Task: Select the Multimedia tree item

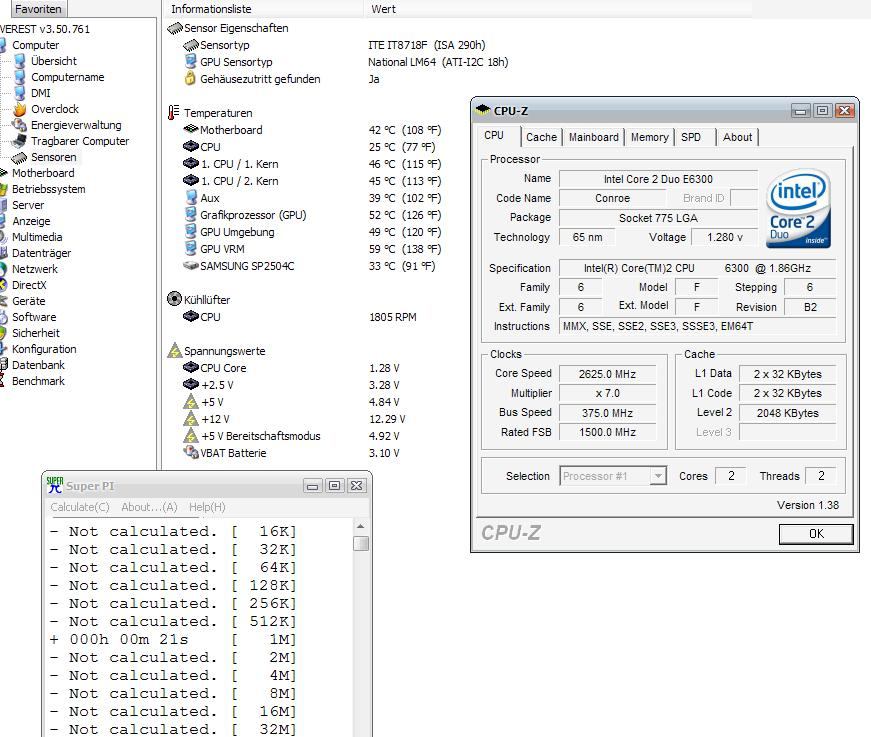Action: click(x=37, y=237)
